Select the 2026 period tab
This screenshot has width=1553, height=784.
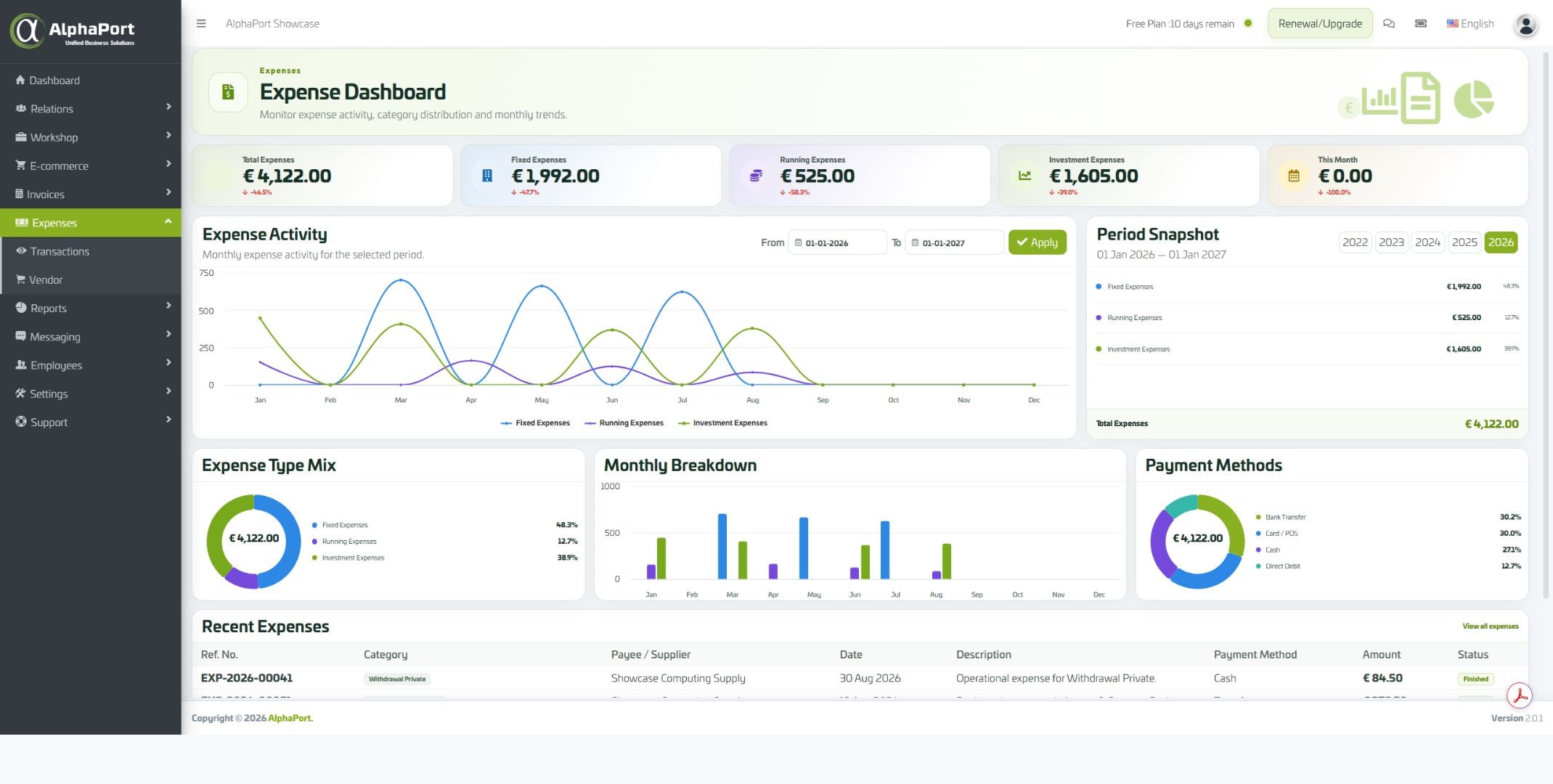click(1501, 242)
